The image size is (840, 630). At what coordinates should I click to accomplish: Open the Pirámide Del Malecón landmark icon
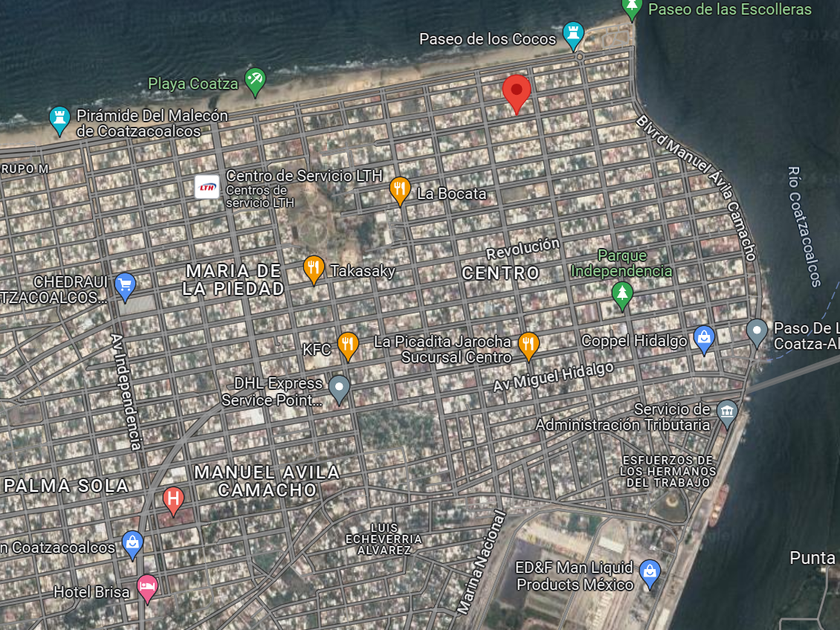tap(59, 121)
